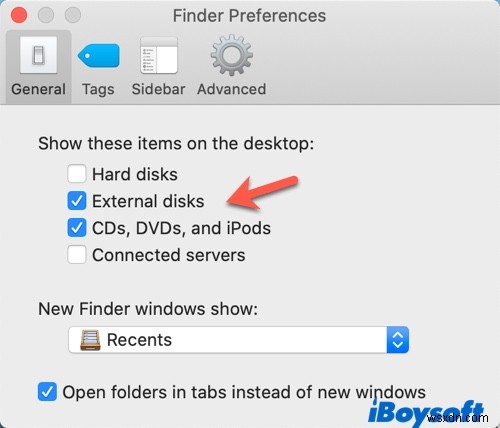This screenshot has width=500, height=428.
Task: Uncheck CDs, DVDs, and iPods
Action: (77, 228)
